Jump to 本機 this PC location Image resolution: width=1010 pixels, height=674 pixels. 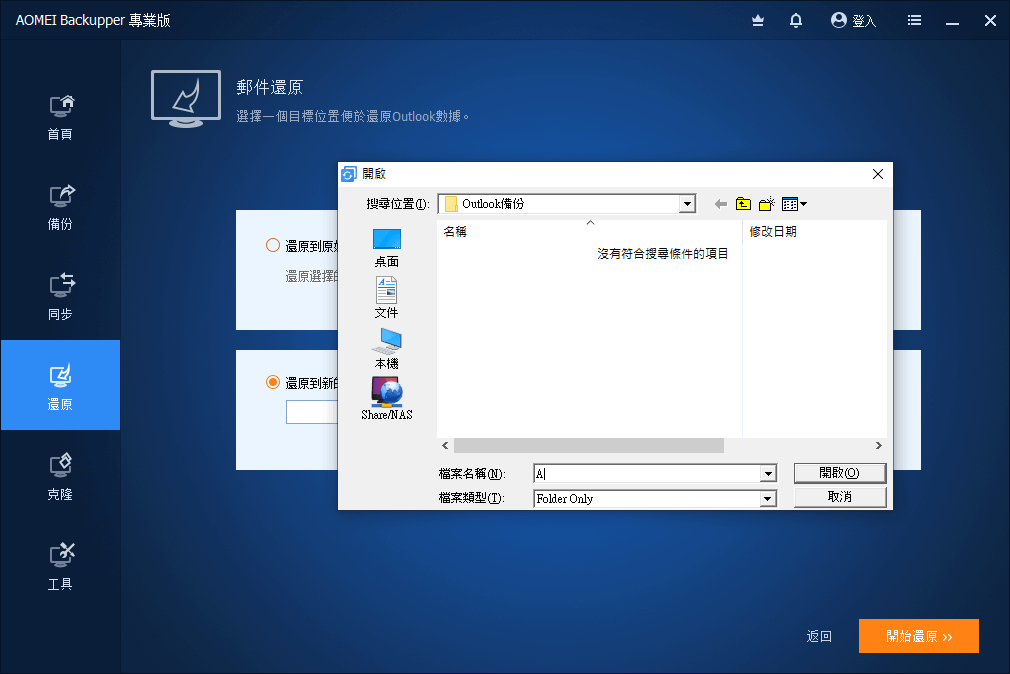pos(386,349)
